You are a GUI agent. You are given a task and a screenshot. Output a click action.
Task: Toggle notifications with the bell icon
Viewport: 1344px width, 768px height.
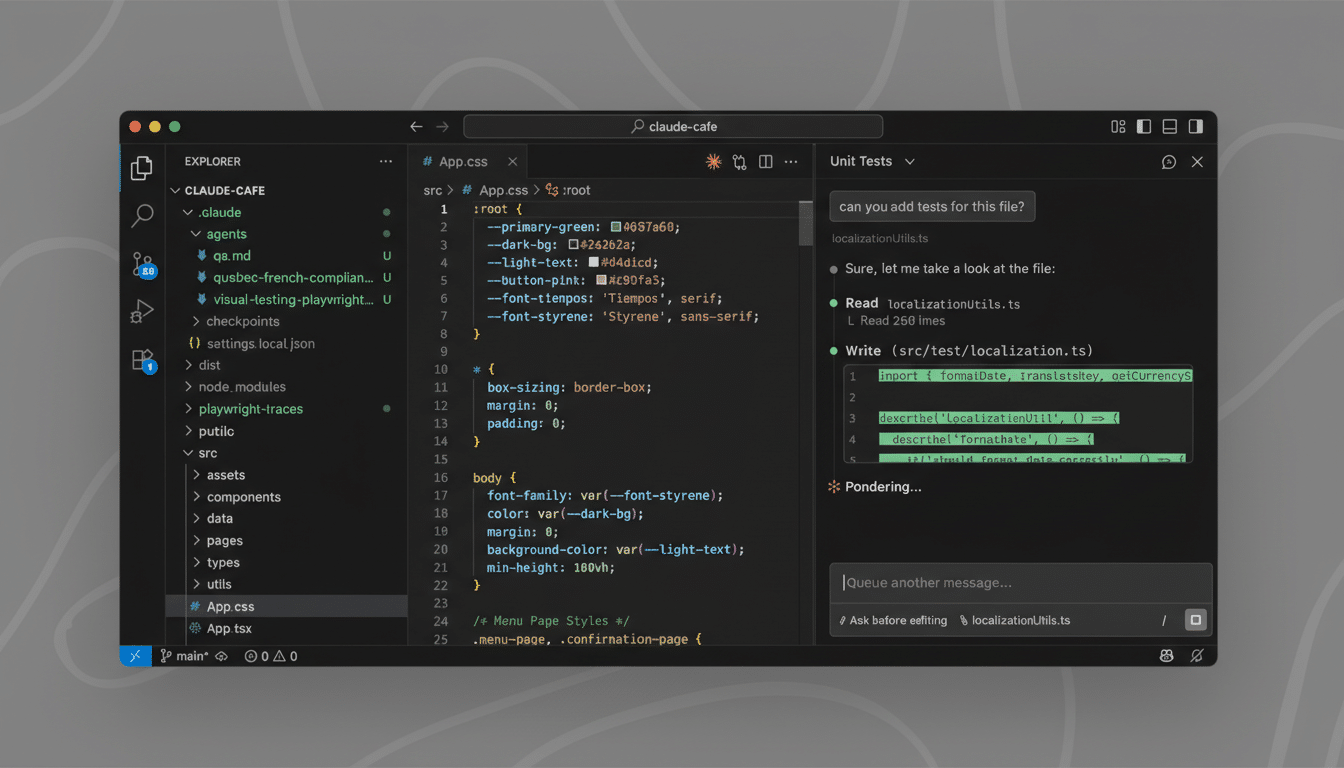pos(1197,655)
